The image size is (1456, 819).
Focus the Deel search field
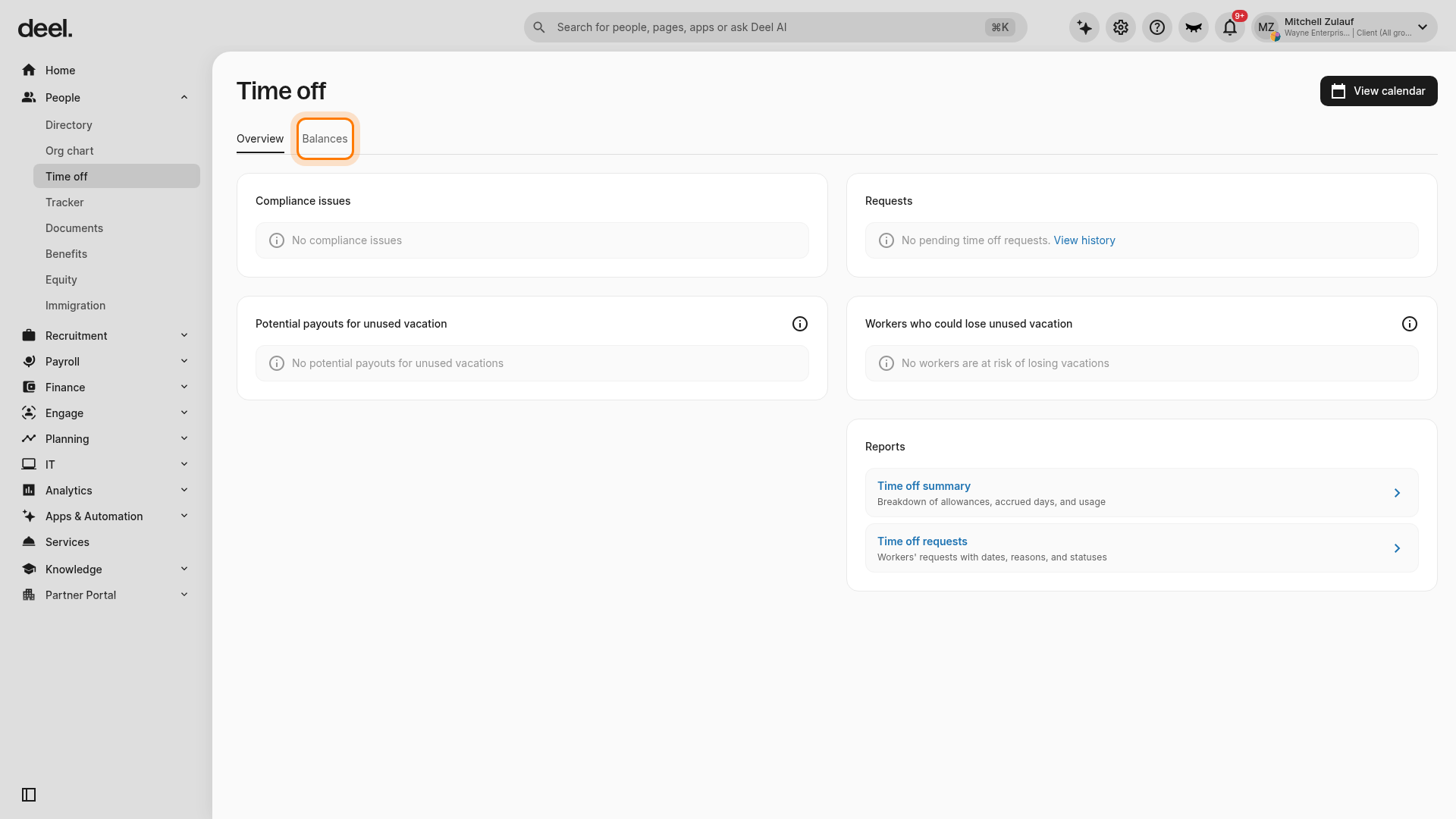pos(775,27)
